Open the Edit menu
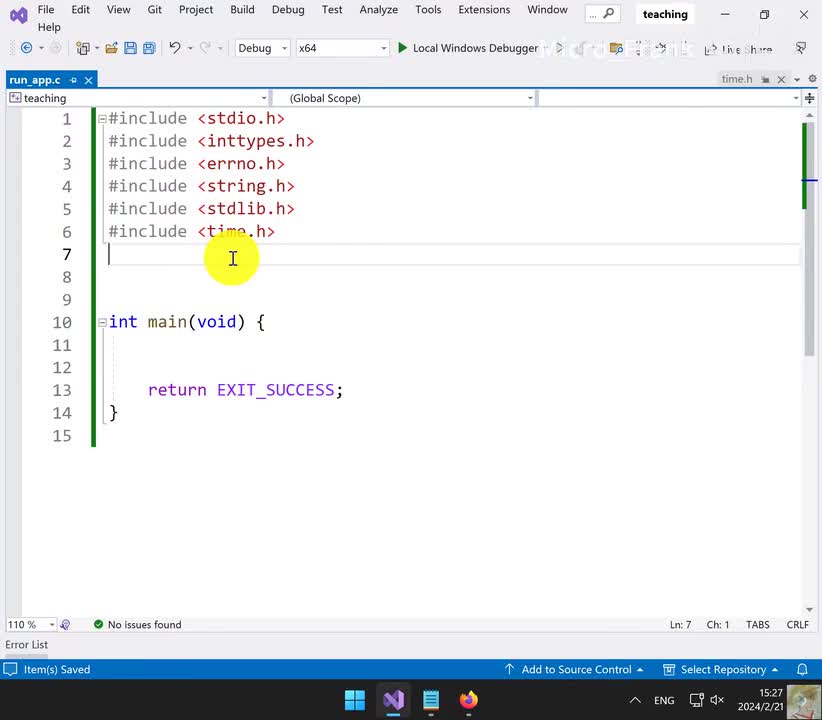 (80, 9)
